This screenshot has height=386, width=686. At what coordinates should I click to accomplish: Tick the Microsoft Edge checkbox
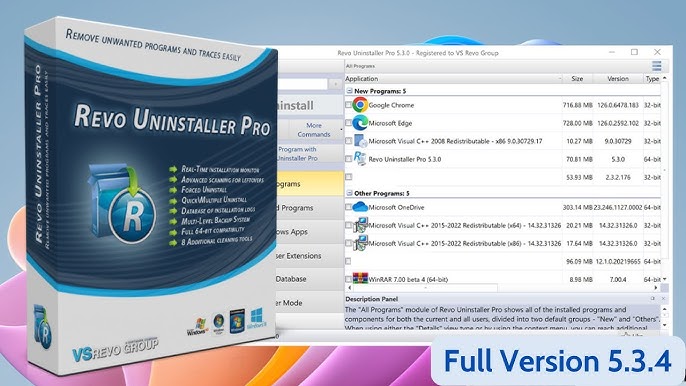point(348,123)
